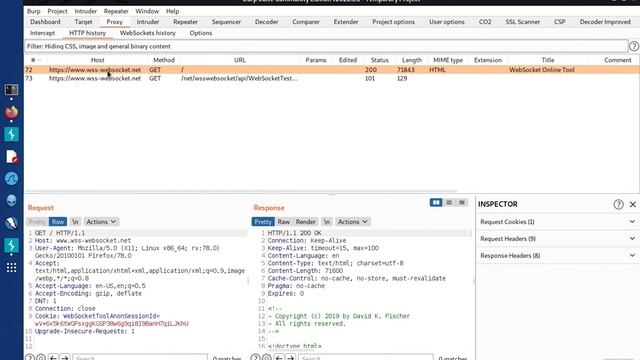Toggle Response Raw view

pyautogui.click(x=284, y=222)
